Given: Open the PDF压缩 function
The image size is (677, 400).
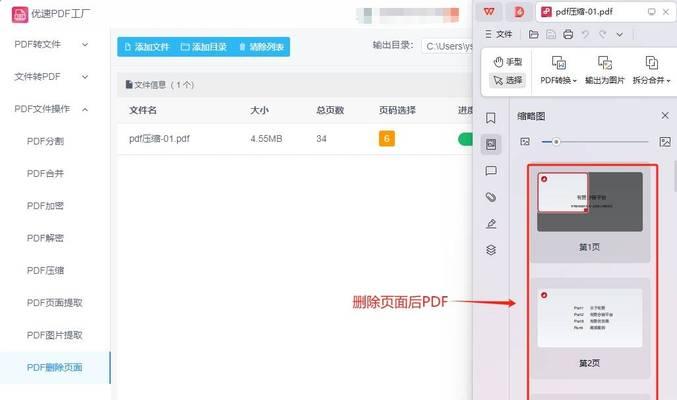Looking at the screenshot, I should click(x=45, y=270).
